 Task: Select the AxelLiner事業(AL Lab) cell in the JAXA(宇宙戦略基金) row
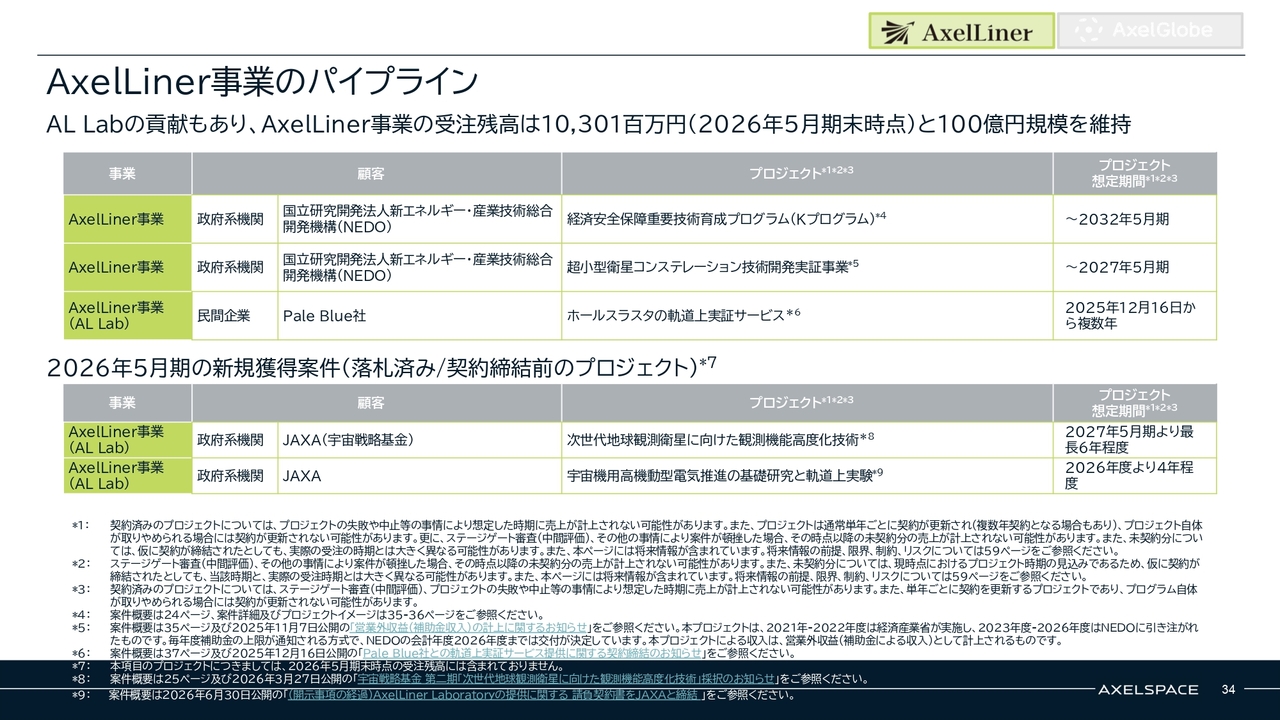click(x=126, y=440)
